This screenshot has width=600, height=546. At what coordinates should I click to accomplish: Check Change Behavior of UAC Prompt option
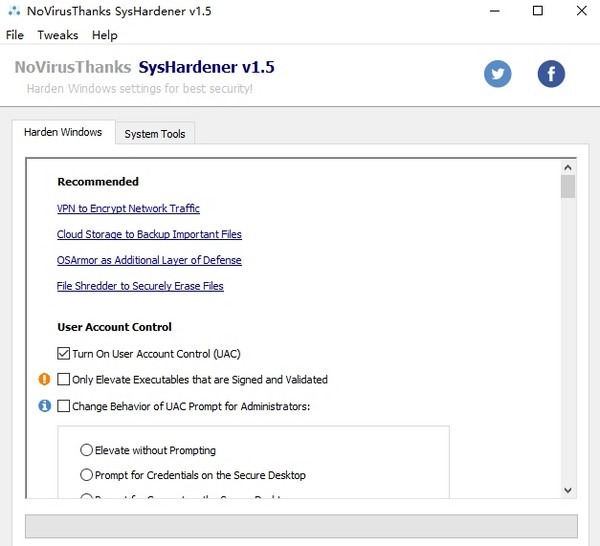pos(64,406)
